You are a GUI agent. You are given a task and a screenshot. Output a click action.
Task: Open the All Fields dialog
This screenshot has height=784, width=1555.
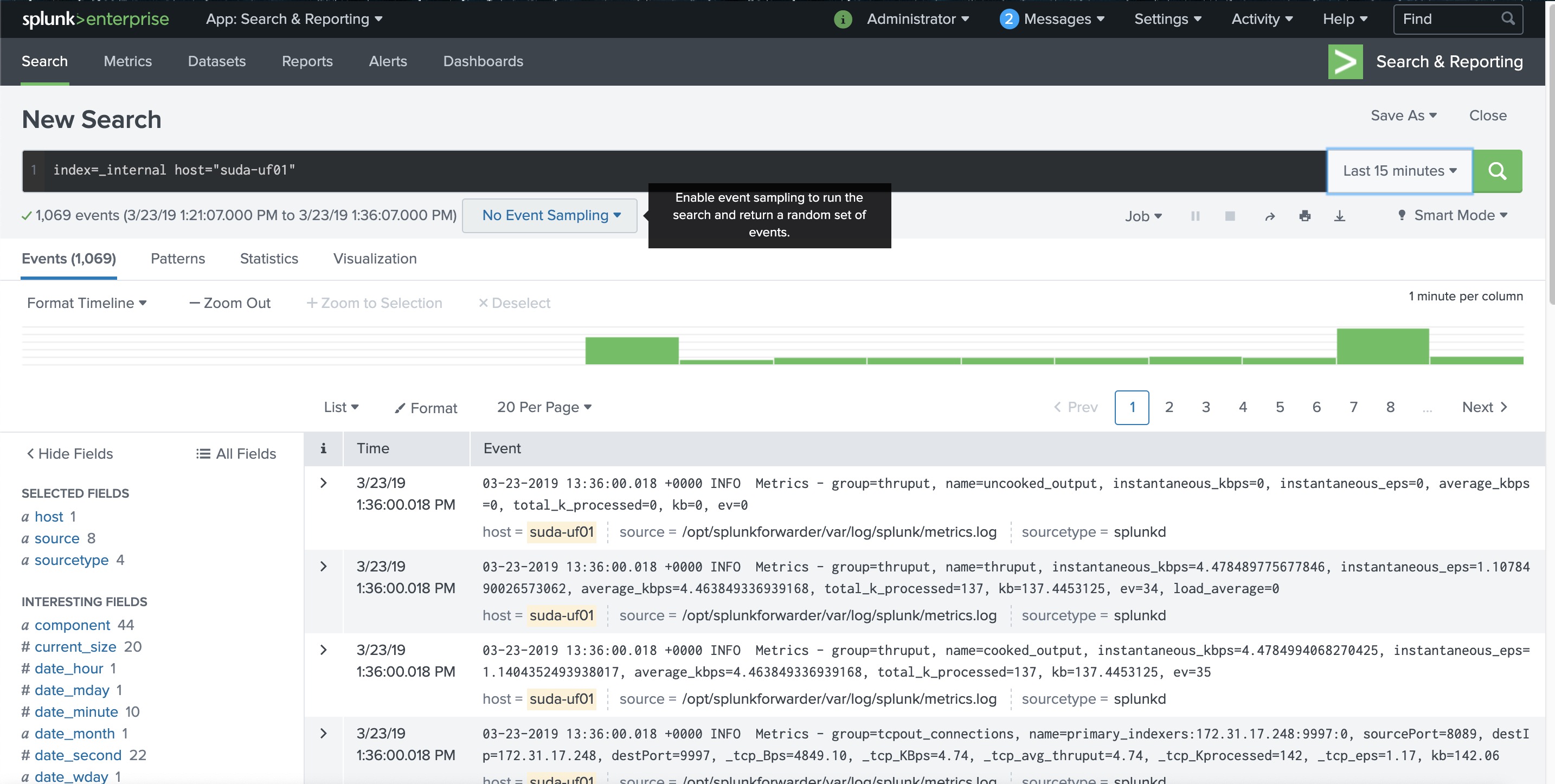235,453
